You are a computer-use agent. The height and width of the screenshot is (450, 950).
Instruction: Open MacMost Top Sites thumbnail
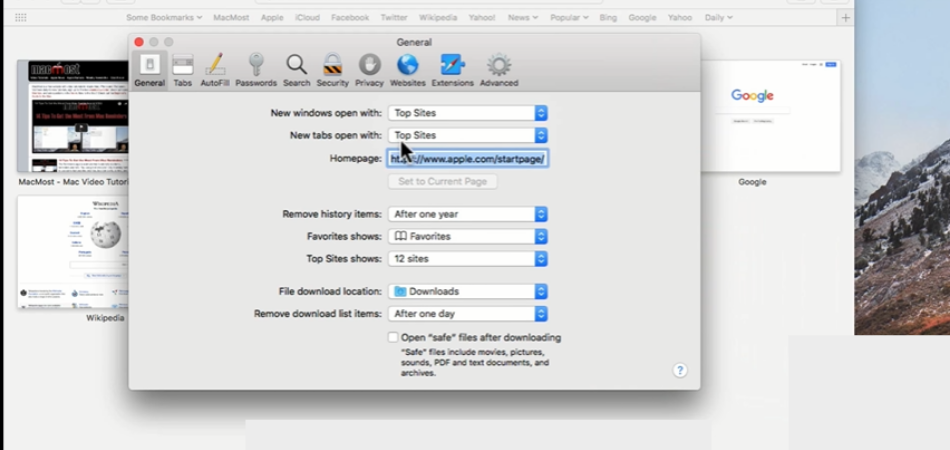tap(73, 116)
